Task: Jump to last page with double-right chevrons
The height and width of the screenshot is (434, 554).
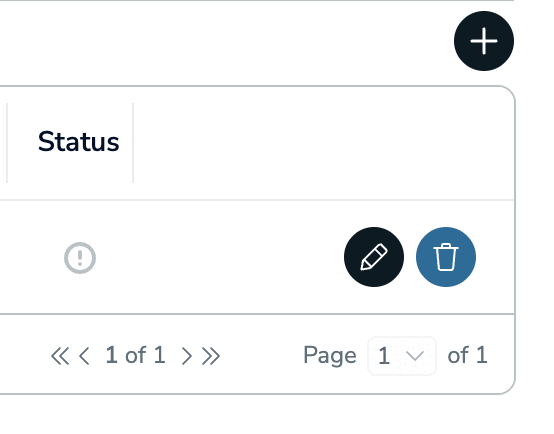Action: [211, 356]
